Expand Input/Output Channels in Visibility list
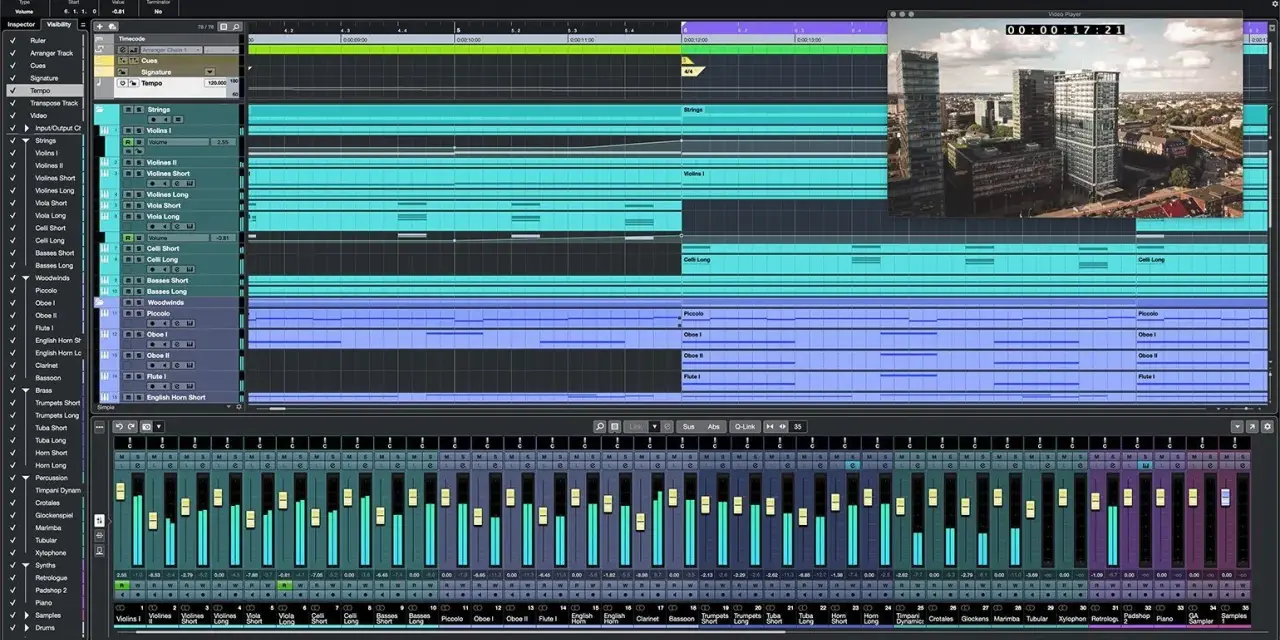Image resolution: width=1280 pixels, height=640 pixels. point(27,128)
